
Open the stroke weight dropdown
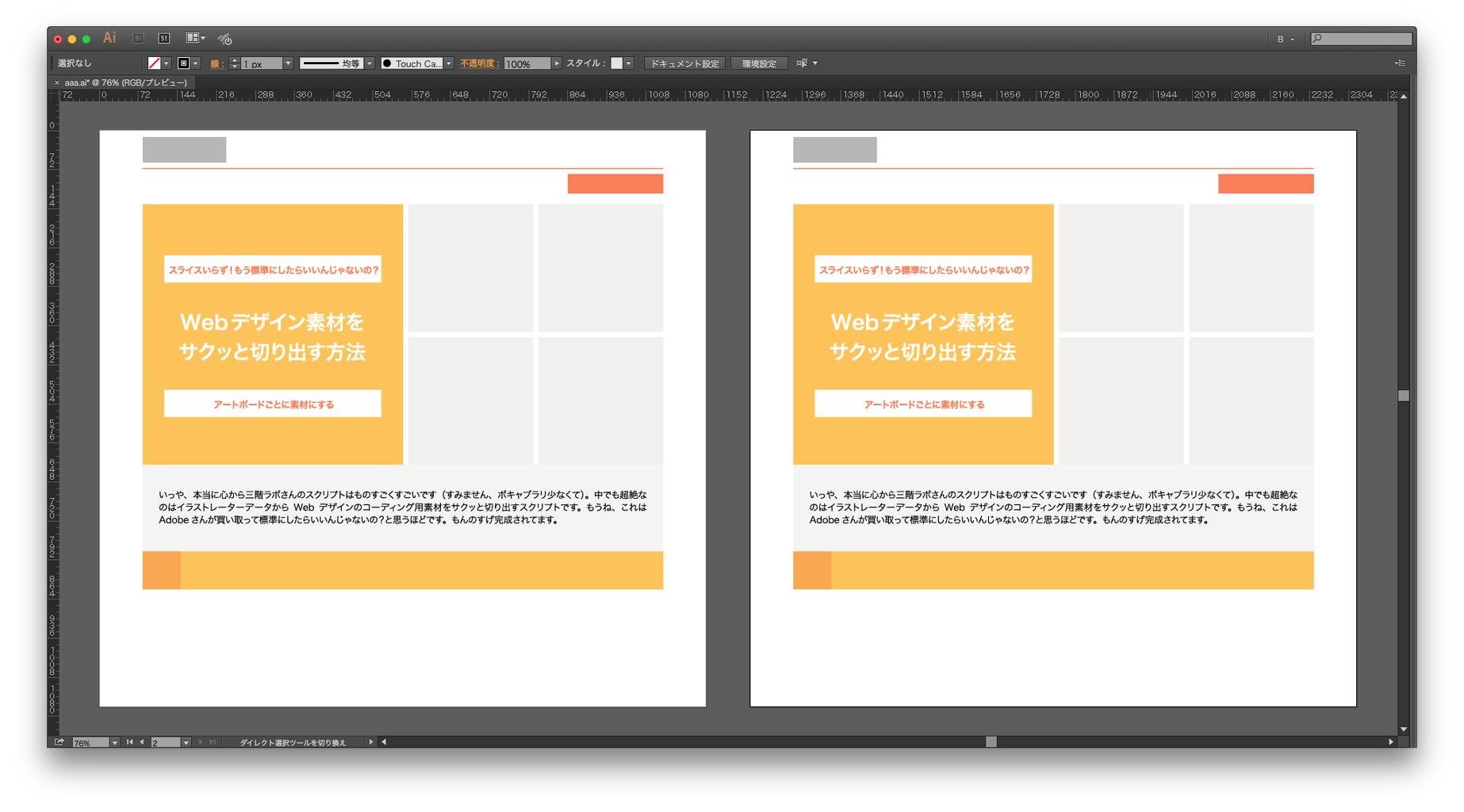point(289,63)
